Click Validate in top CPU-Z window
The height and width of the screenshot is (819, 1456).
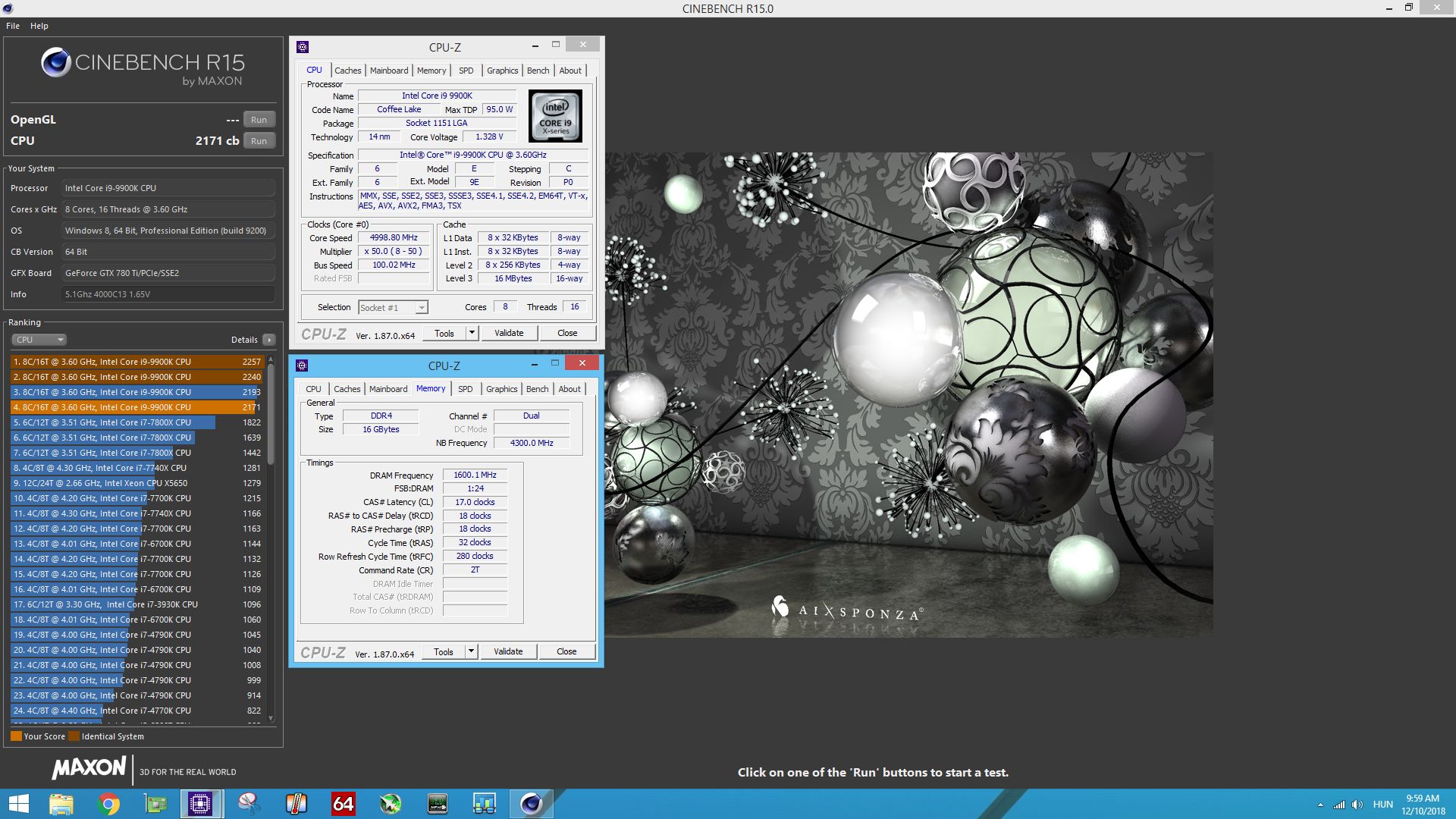509,333
